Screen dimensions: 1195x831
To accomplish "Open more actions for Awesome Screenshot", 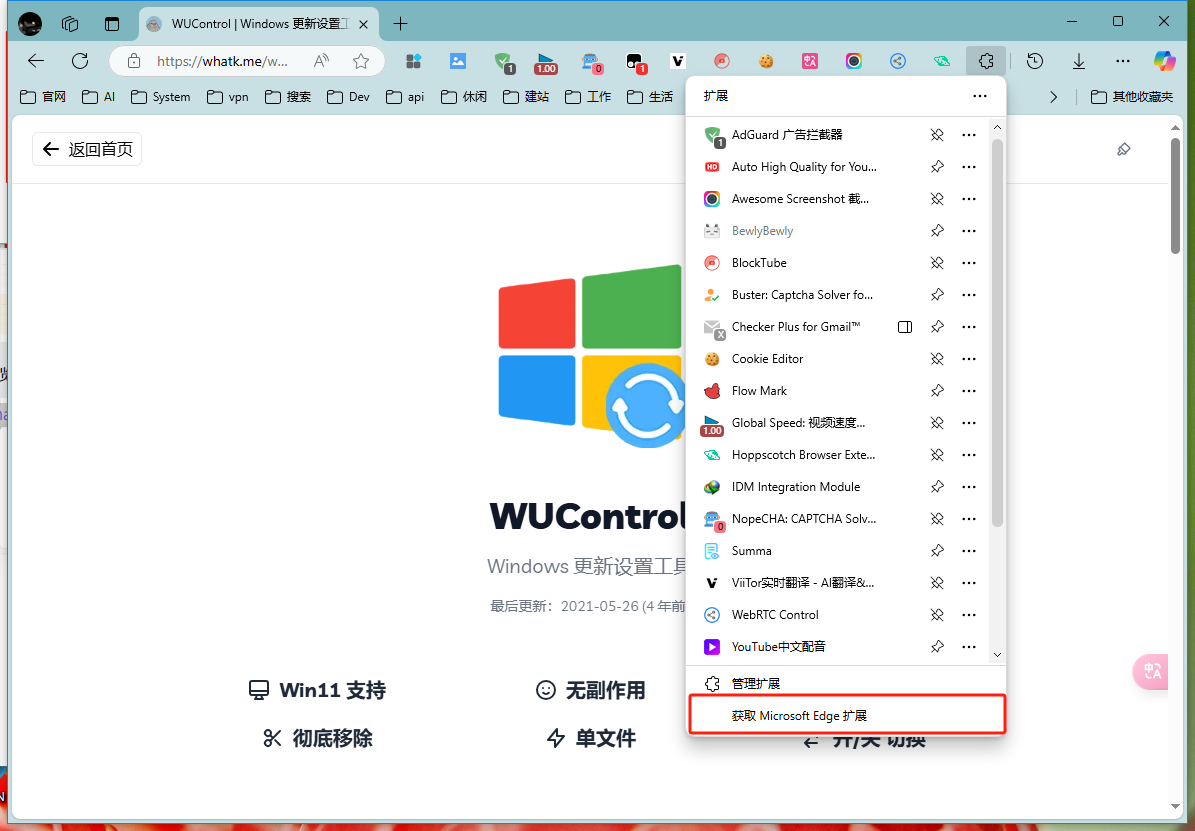I will coord(969,199).
